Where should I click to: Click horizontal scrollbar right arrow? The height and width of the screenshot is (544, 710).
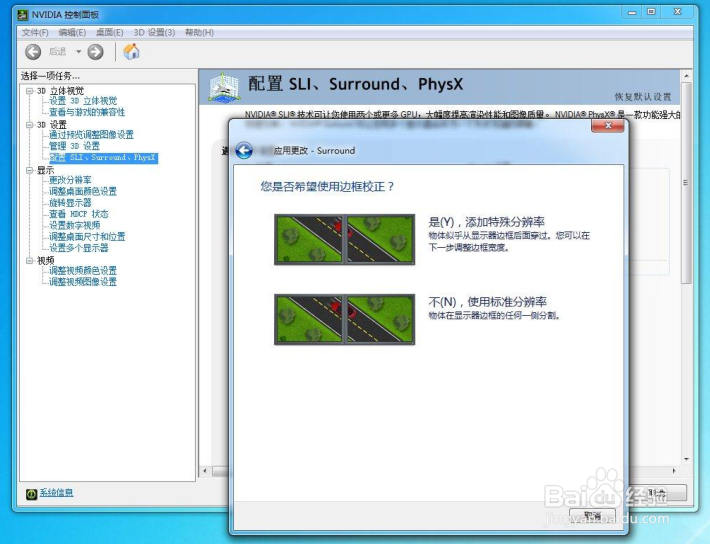[674, 471]
